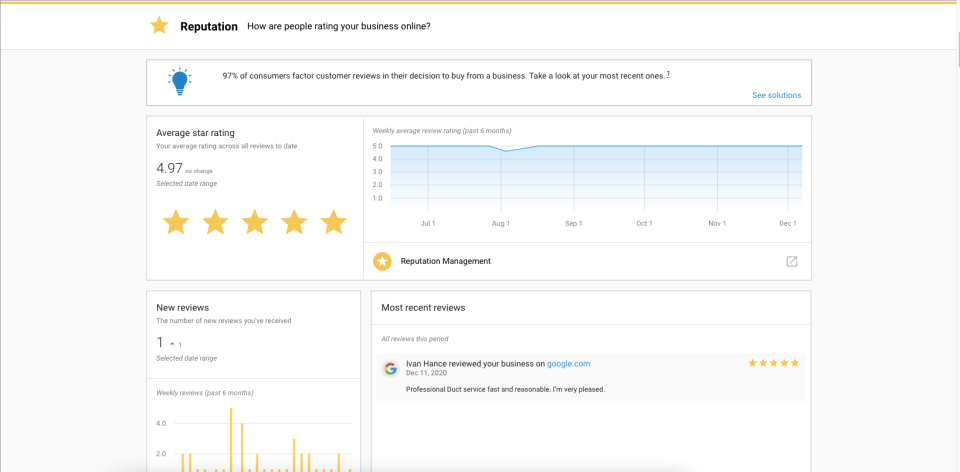Open Reputation Management label
This screenshot has width=960, height=472.
click(445, 261)
